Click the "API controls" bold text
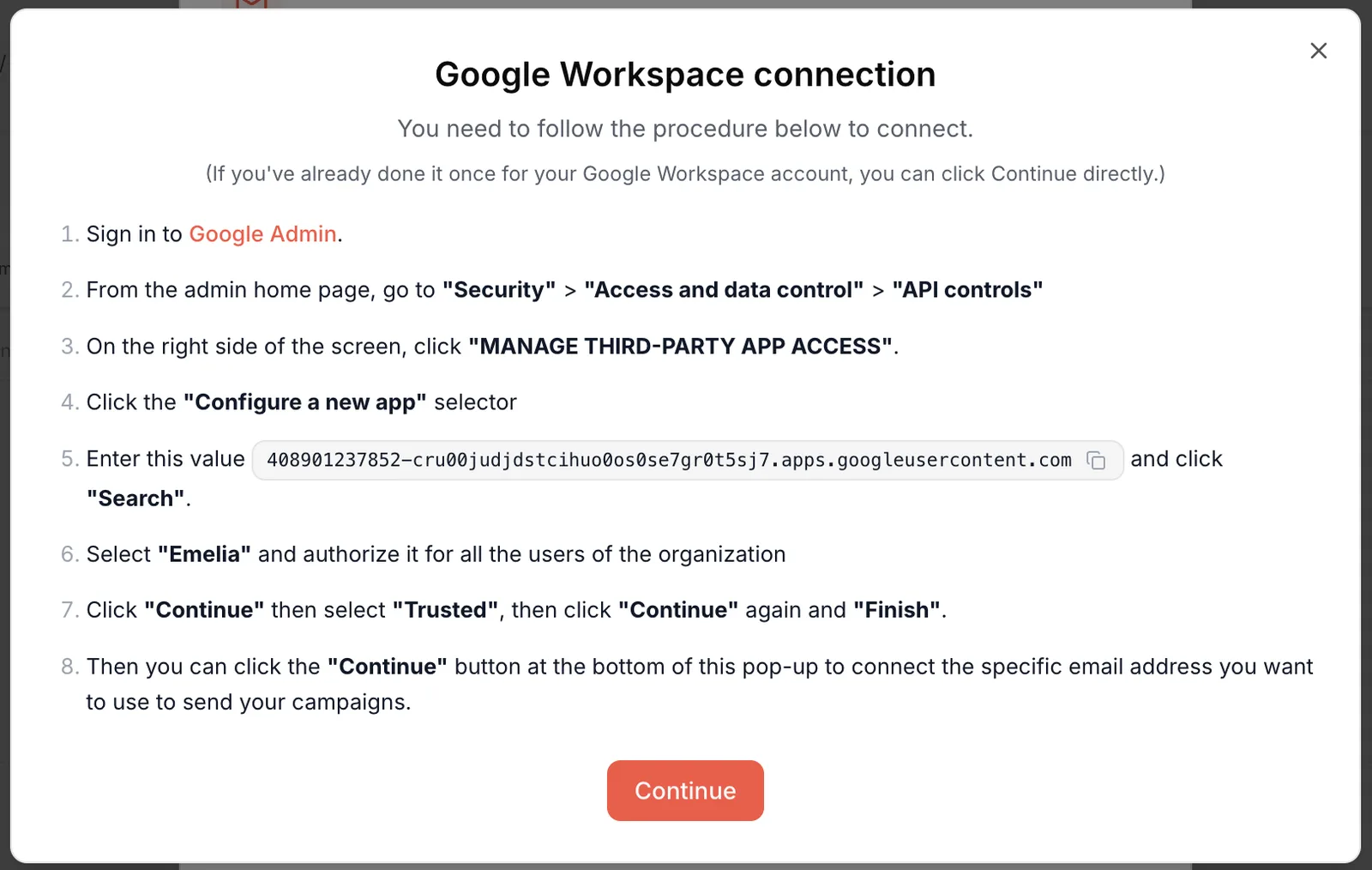The image size is (1372, 870). pyautogui.click(x=967, y=290)
